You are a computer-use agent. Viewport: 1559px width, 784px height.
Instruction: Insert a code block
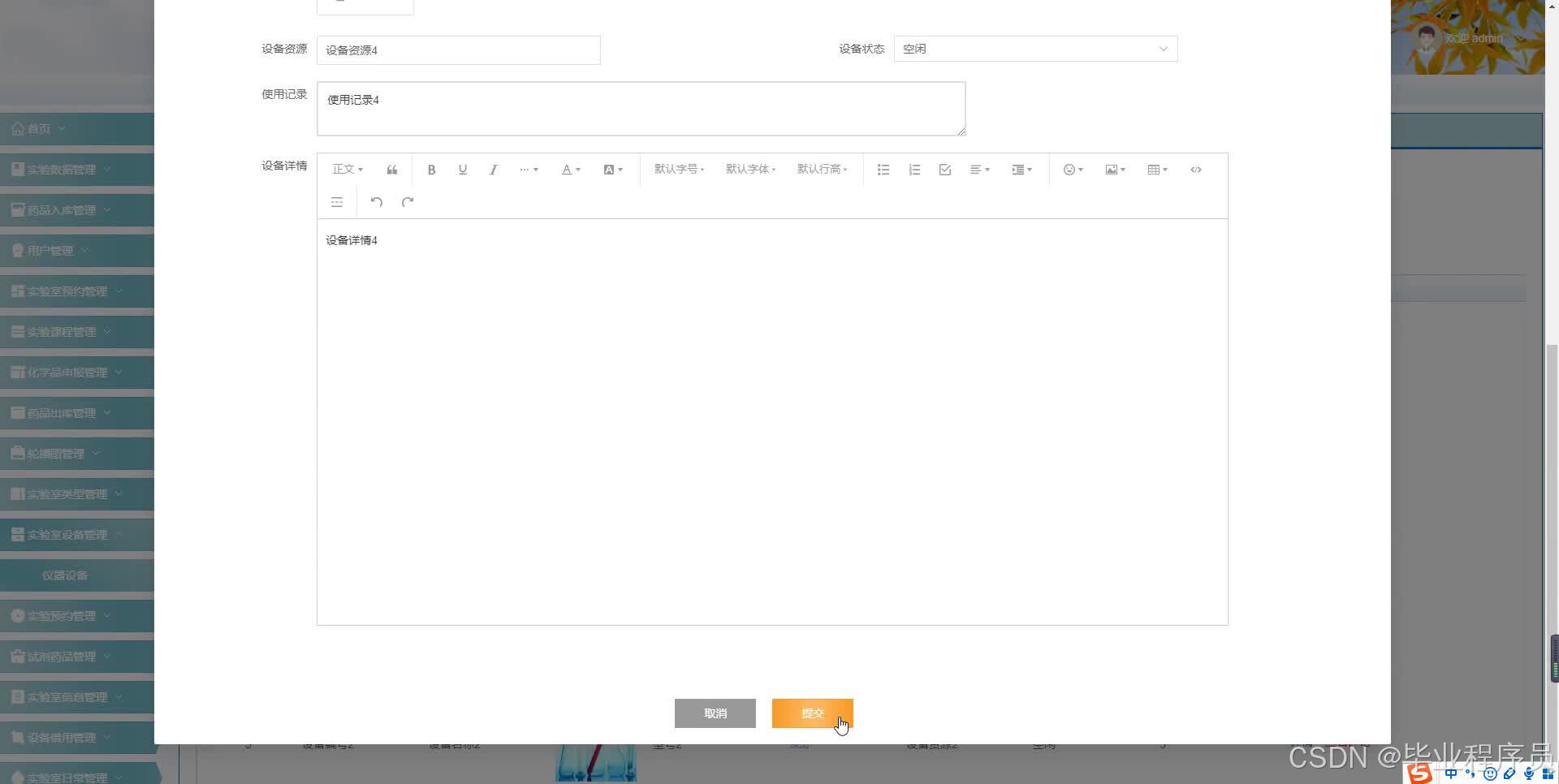pos(1196,170)
